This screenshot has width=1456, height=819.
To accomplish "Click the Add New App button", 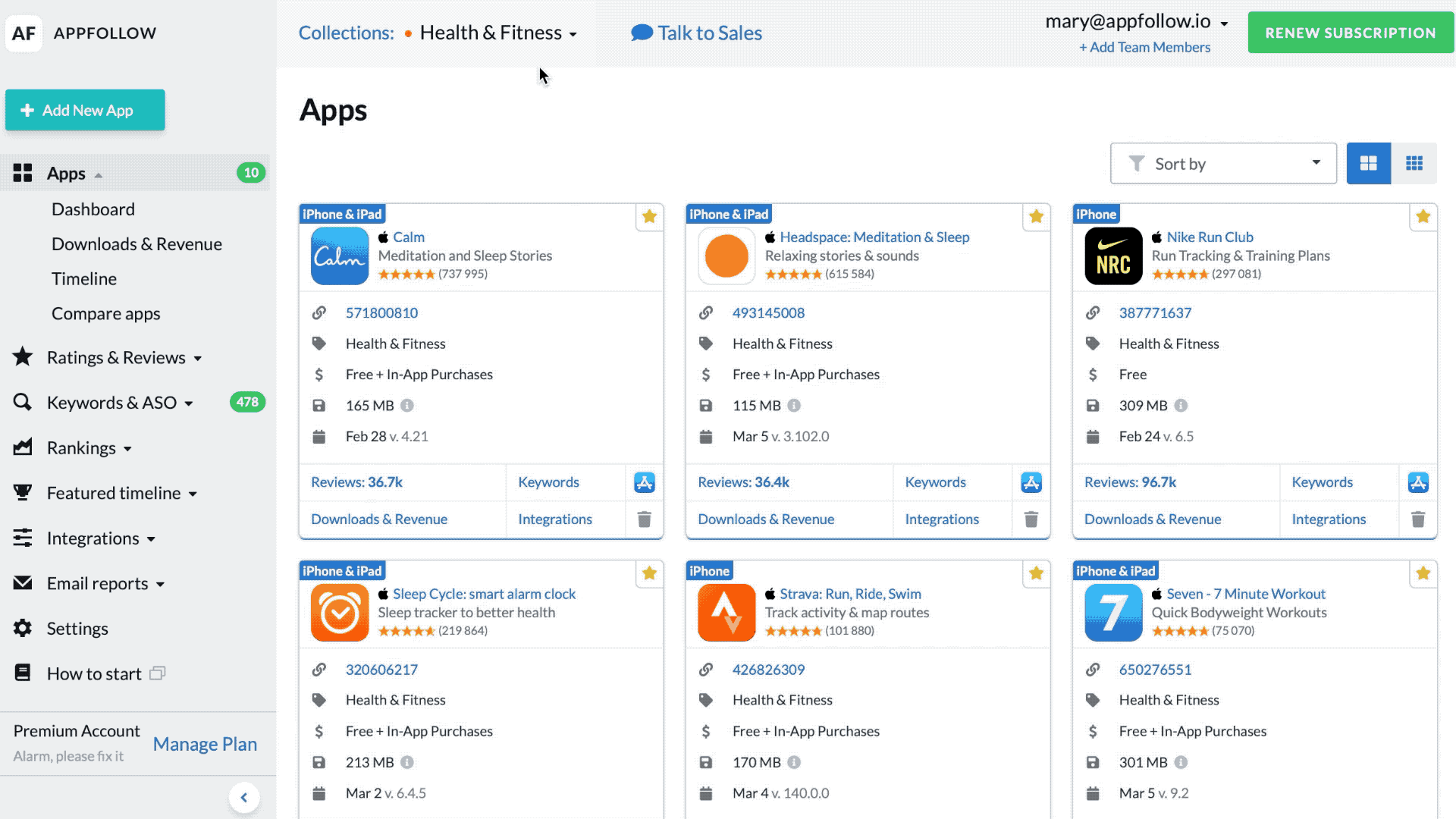I will coord(85,111).
